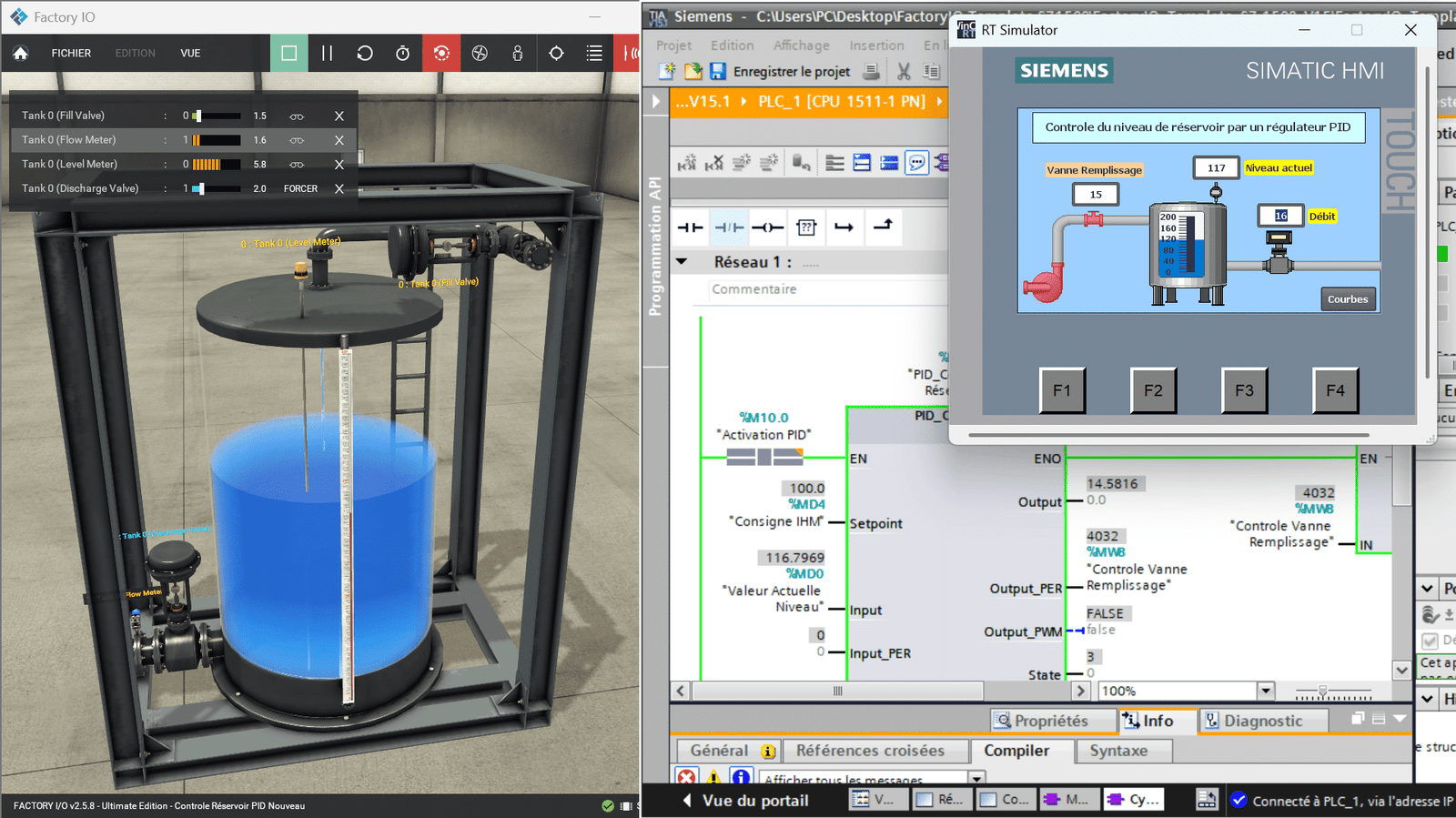This screenshot has height=818, width=1456.
Task: Click Vue du portail button
Action: 745,801
